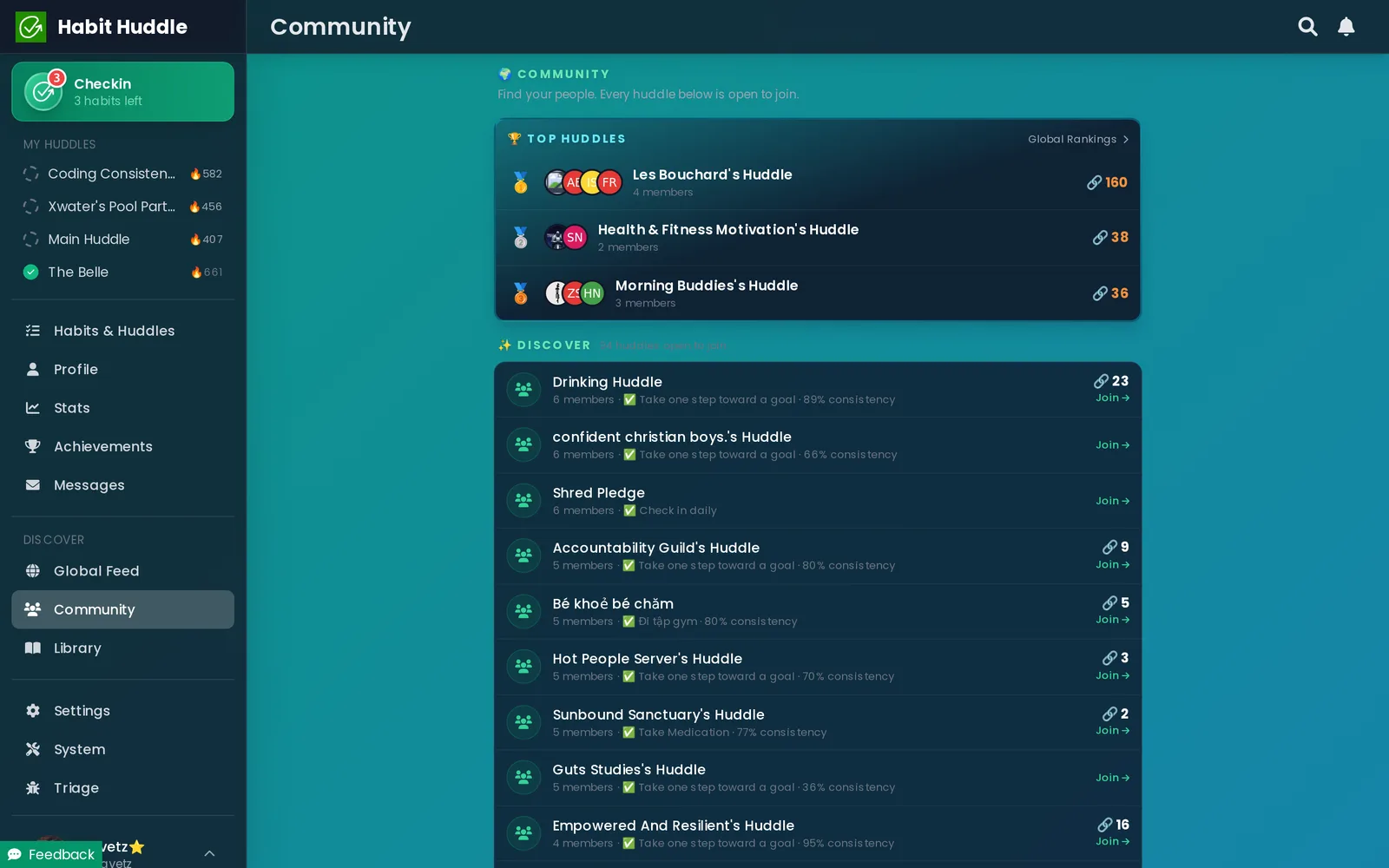This screenshot has height=868, width=1389.
Task: Open Messages page
Action: point(122,485)
